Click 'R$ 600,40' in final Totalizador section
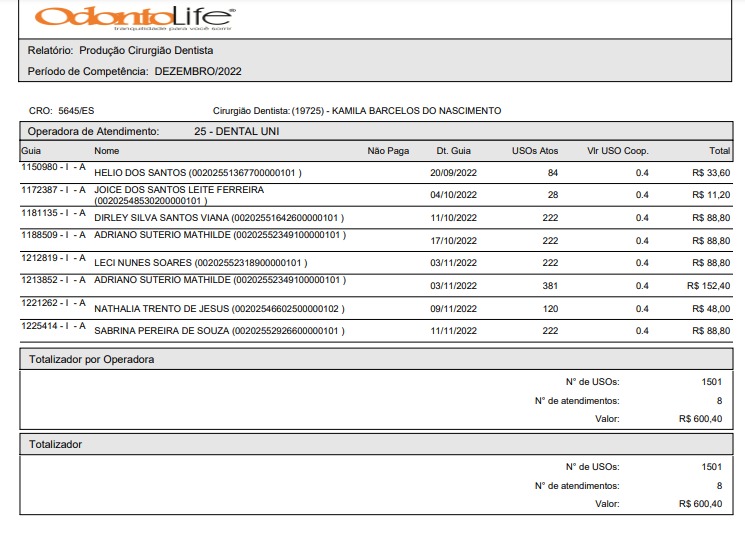Image resolution: width=745 pixels, height=545 pixels. (x=700, y=504)
